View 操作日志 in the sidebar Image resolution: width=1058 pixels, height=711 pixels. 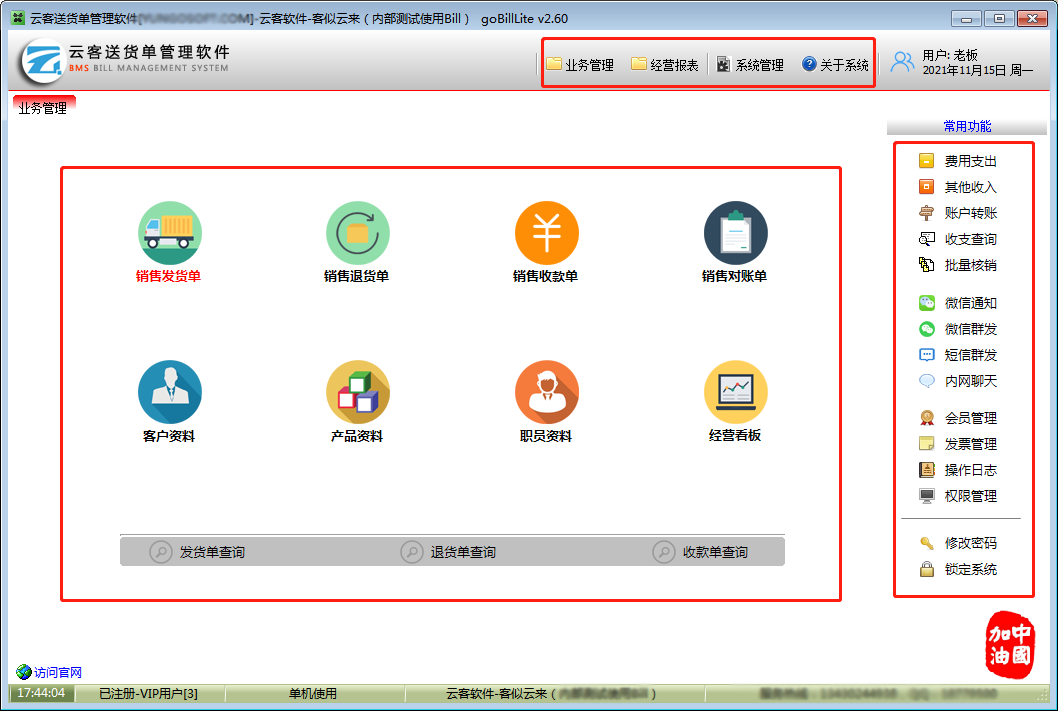[x=957, y=470]
